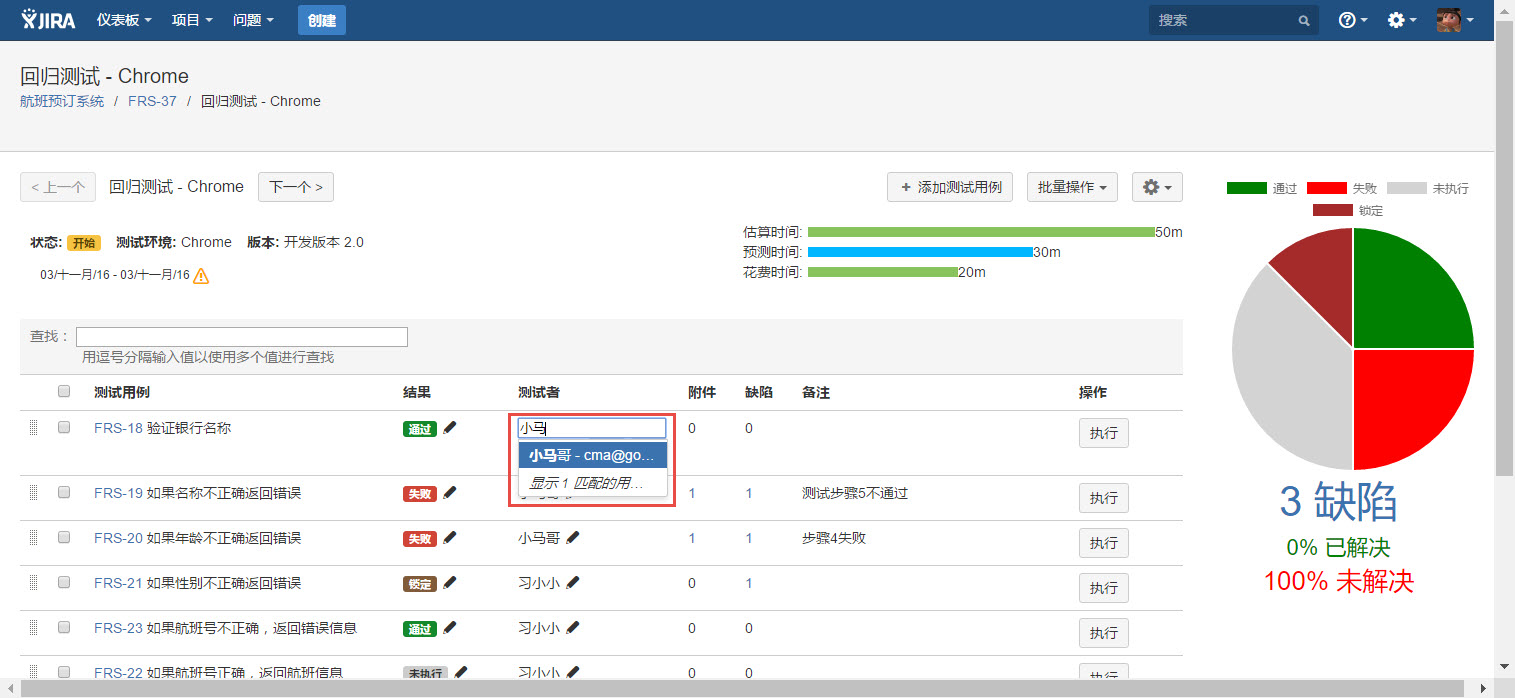Click 执行 for FRS-20
Image resolution: width=1515 pixels, height=698 pixels.
(1104, 543)
